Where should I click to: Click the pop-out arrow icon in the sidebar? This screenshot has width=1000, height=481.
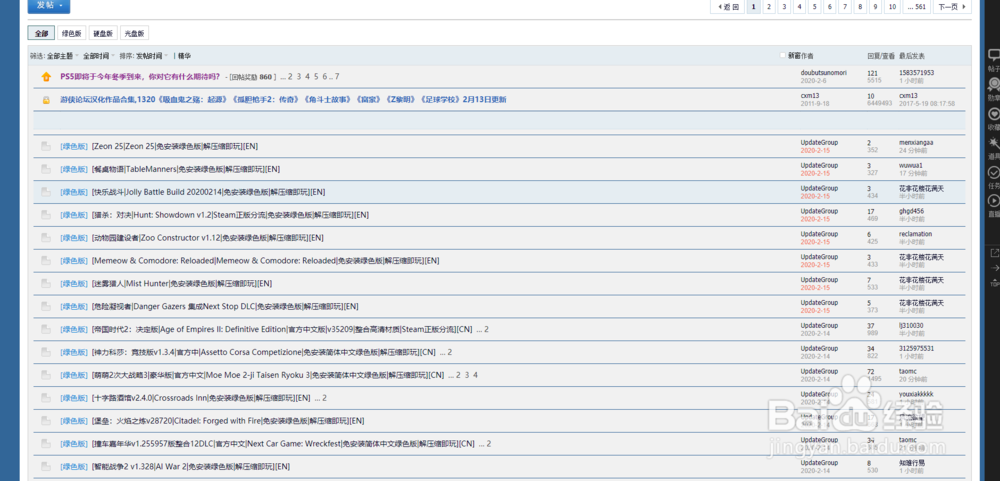coord(994,253)
